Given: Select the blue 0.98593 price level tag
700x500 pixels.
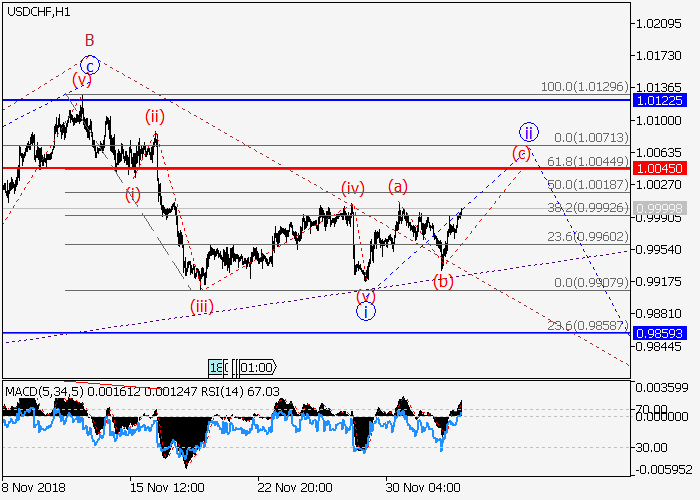Looking at the screenshot, I should coord(661,333).
